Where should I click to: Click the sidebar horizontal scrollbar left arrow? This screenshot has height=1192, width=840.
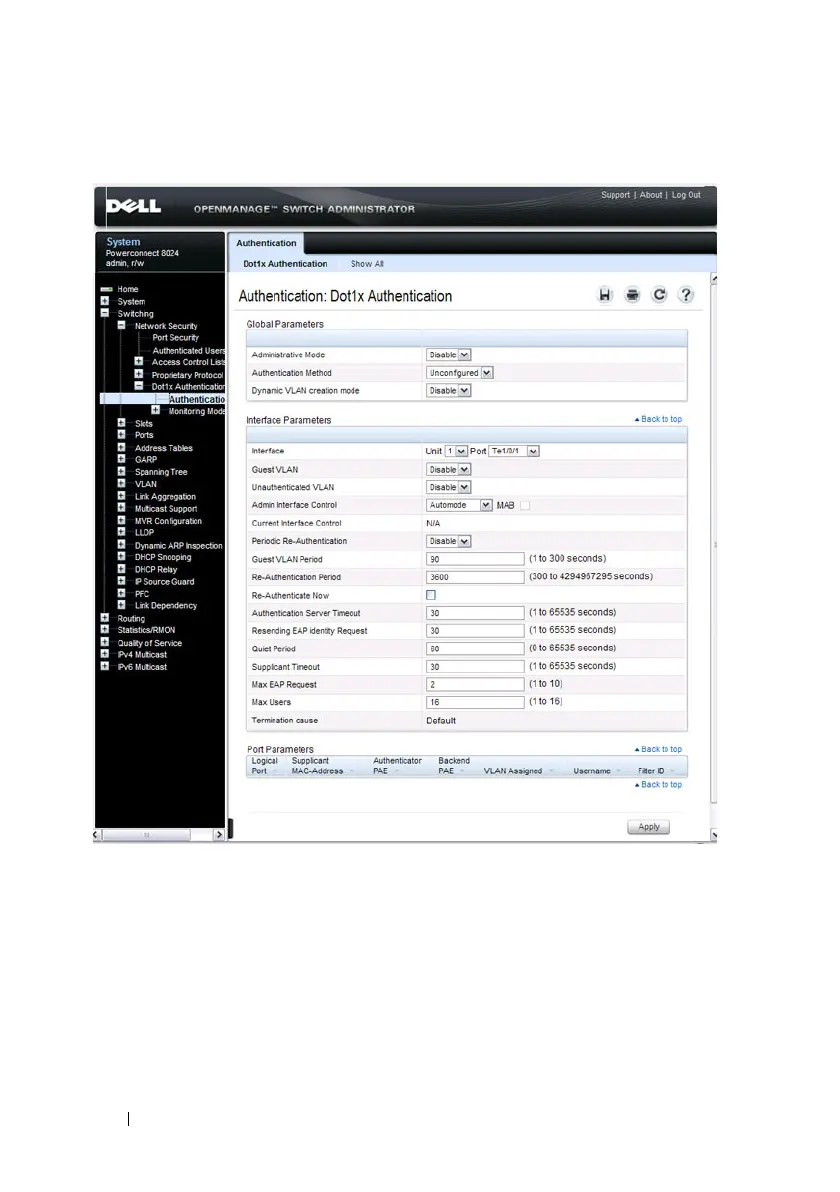click(x=97, y=835)
